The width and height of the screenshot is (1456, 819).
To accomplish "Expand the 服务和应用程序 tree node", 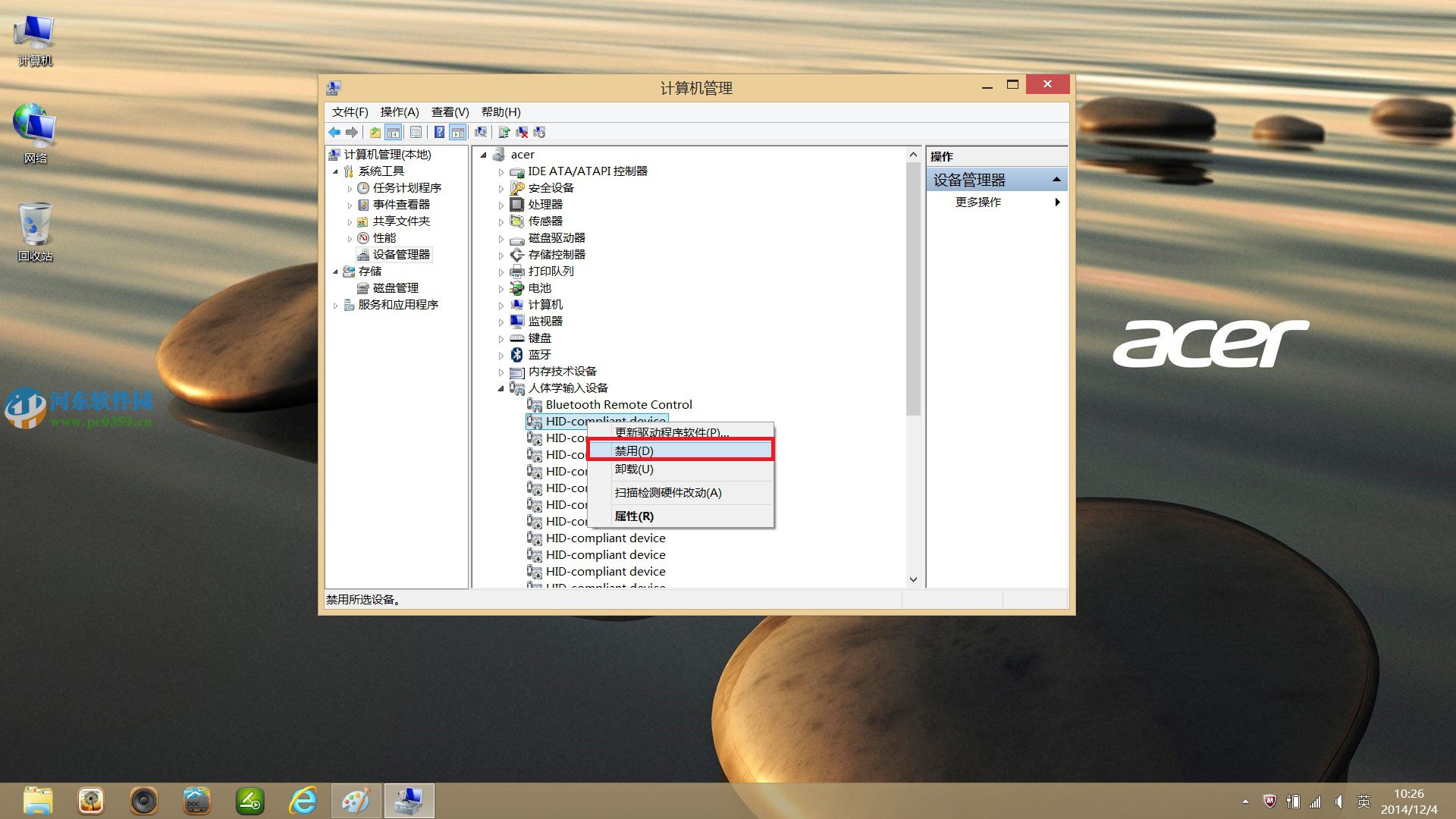I will pos(336,305).
